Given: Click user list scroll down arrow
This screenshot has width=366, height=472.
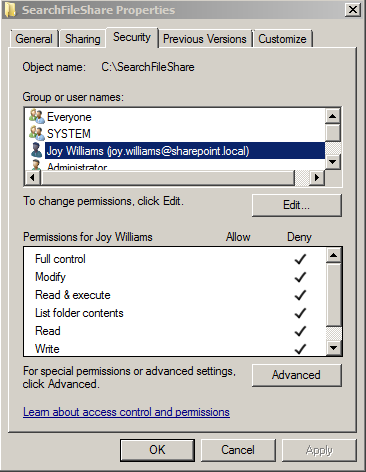Looking at the screenshot, I should 333,162.
